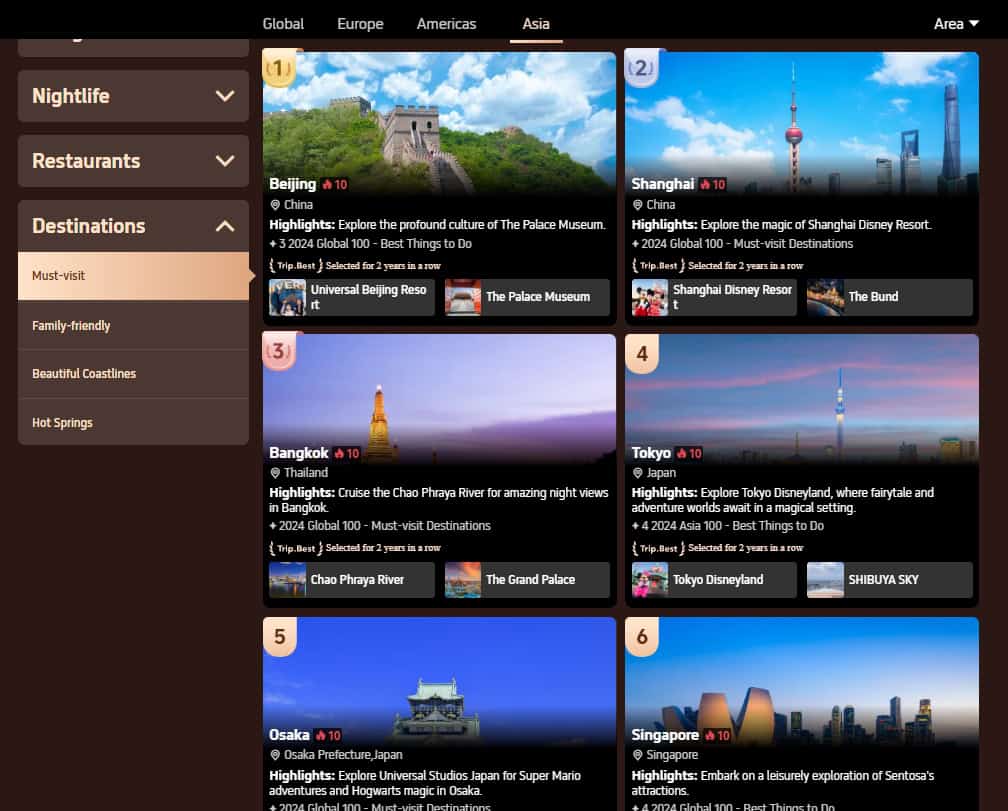The width and height of the screenshot is (1008, 811).
Task: Switch to the Europe tab
Action: [x=360, y=24]
